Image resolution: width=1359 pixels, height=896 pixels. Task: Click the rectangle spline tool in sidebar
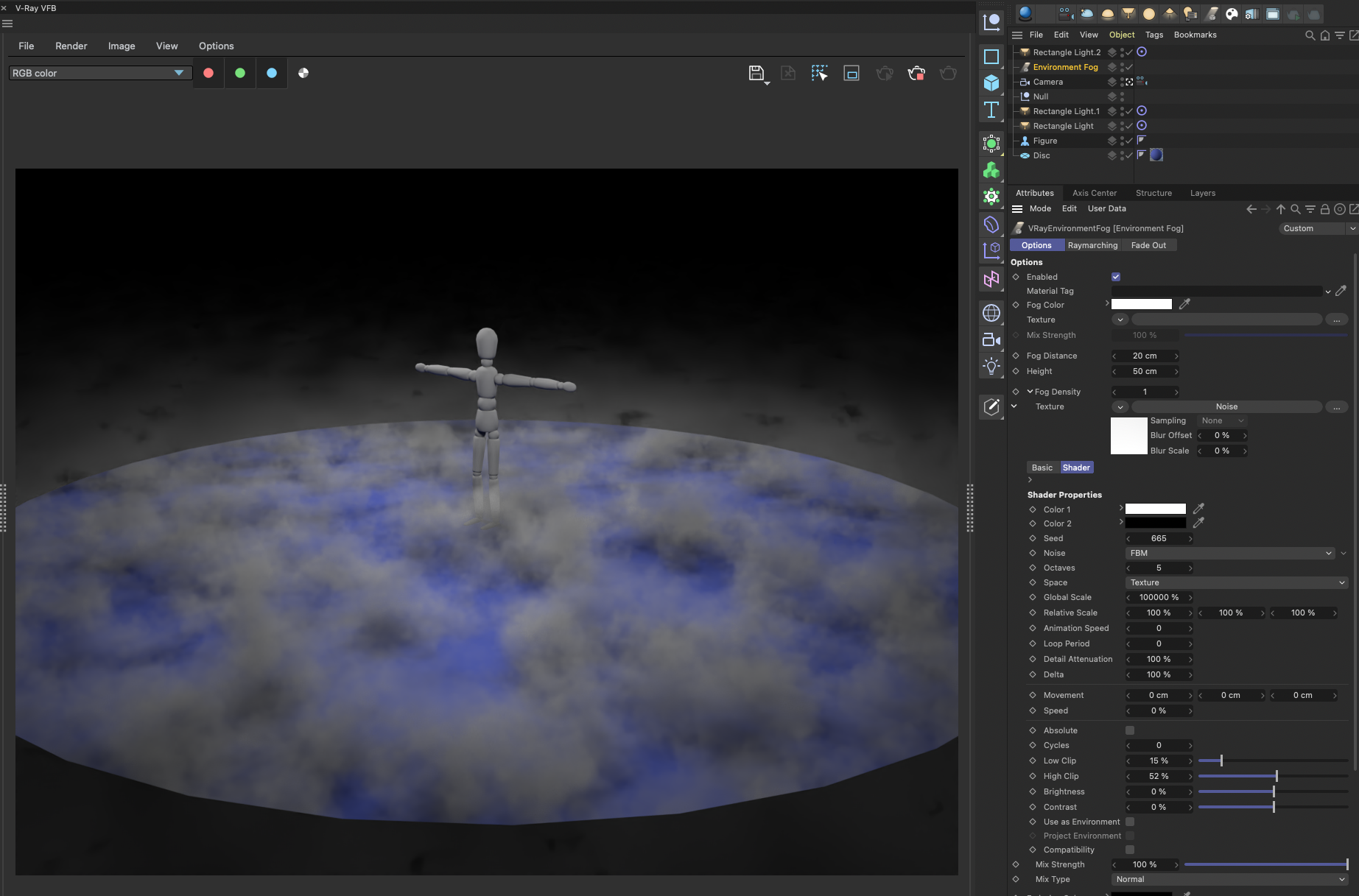point(991,57)
